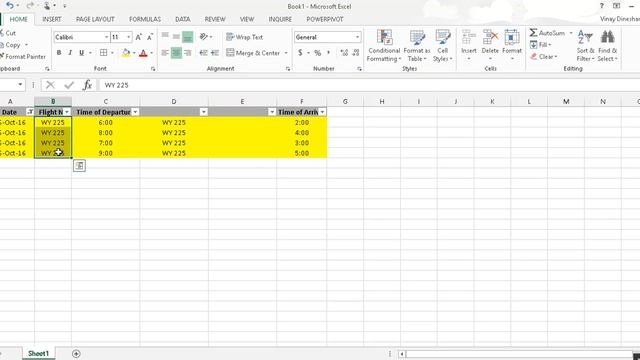Switch to INSERT ribbon tab
Viewport: 640px width, 360px height.
52,19
